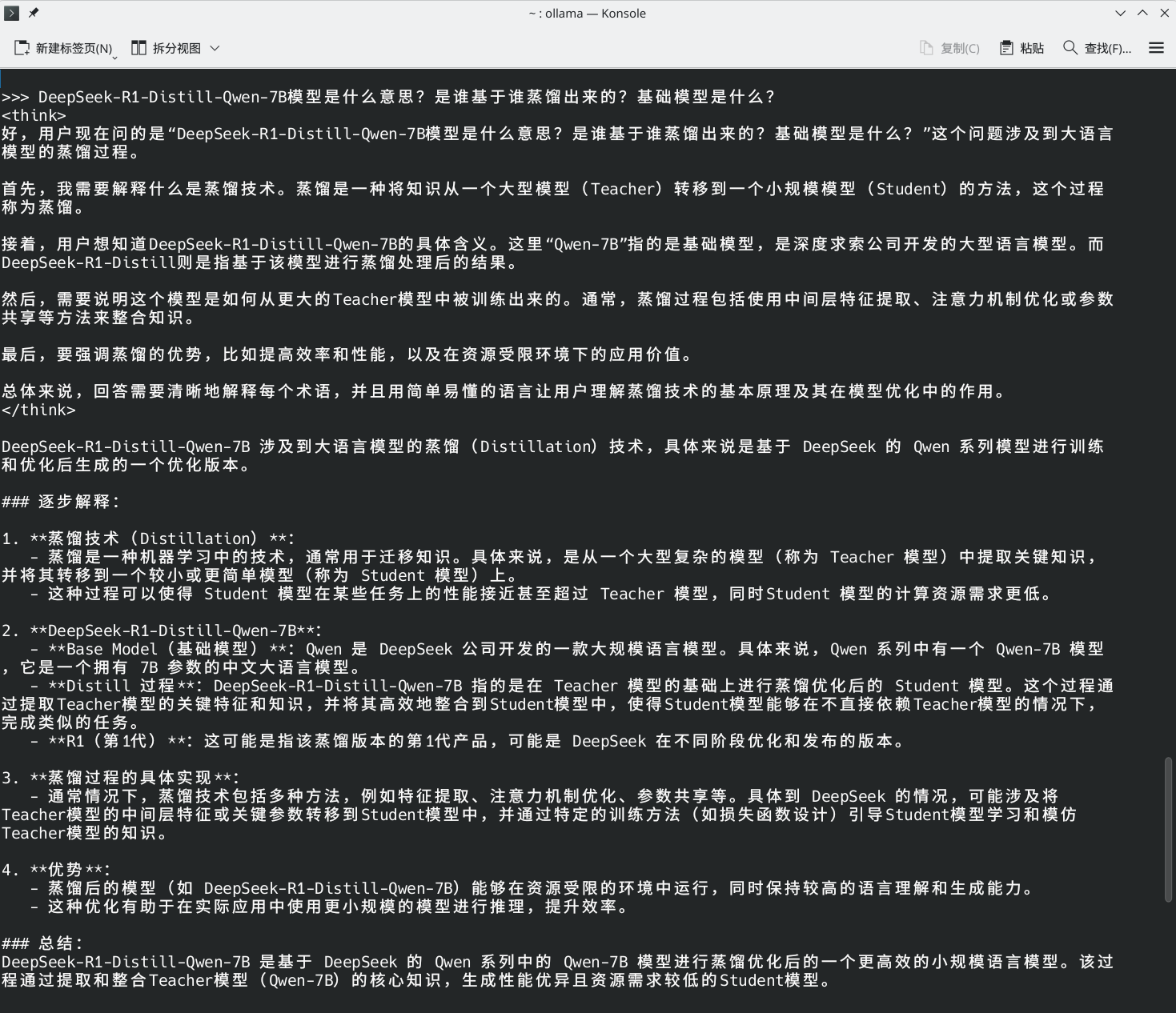Image resolution: width=1176 pixels, height=1013 pixels.
Task: Click the 粘贴 paste button
Action: pos(1021,48)
